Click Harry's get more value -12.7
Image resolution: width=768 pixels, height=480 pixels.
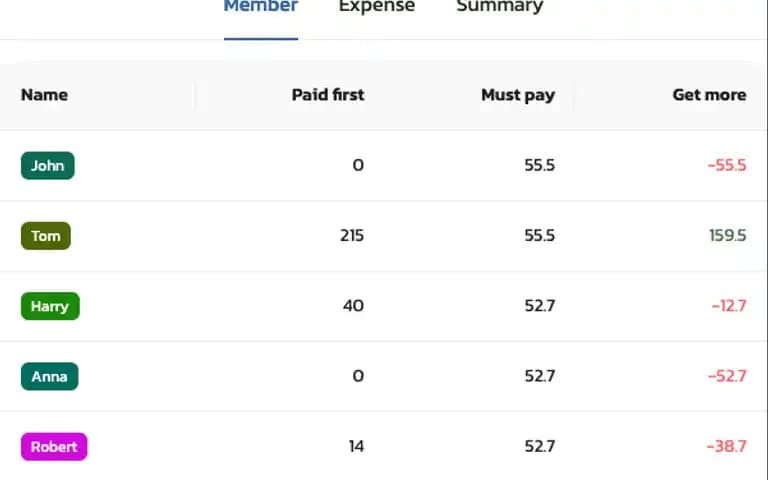(729, 306)
